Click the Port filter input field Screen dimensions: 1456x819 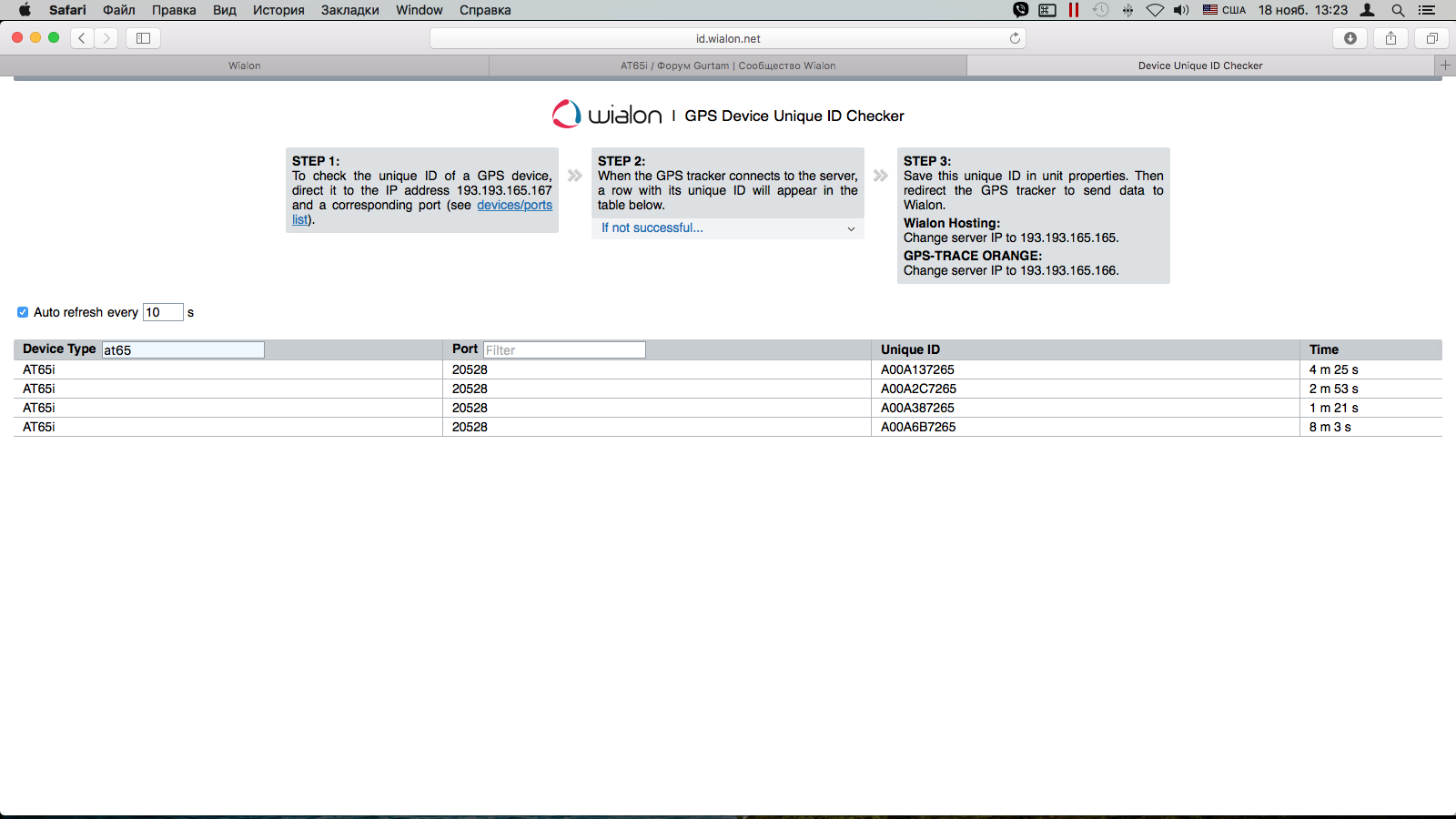[x=564, y=350]
